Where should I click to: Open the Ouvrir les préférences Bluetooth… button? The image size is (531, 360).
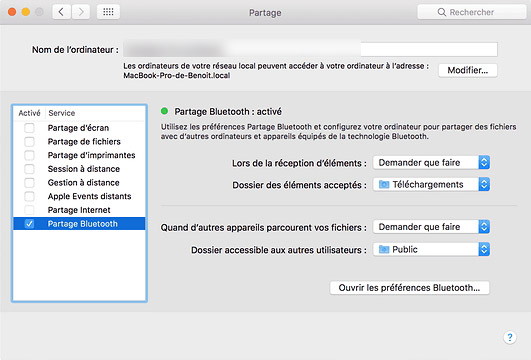click(x=409, y=288)
